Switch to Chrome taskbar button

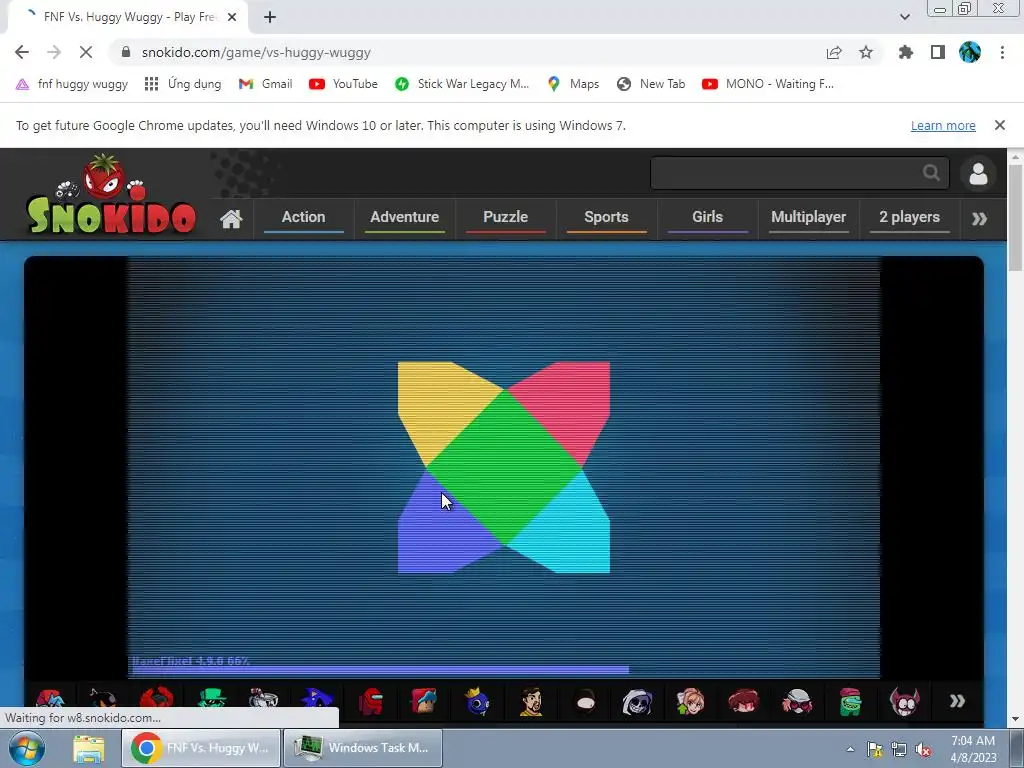(x=200, y=748)
